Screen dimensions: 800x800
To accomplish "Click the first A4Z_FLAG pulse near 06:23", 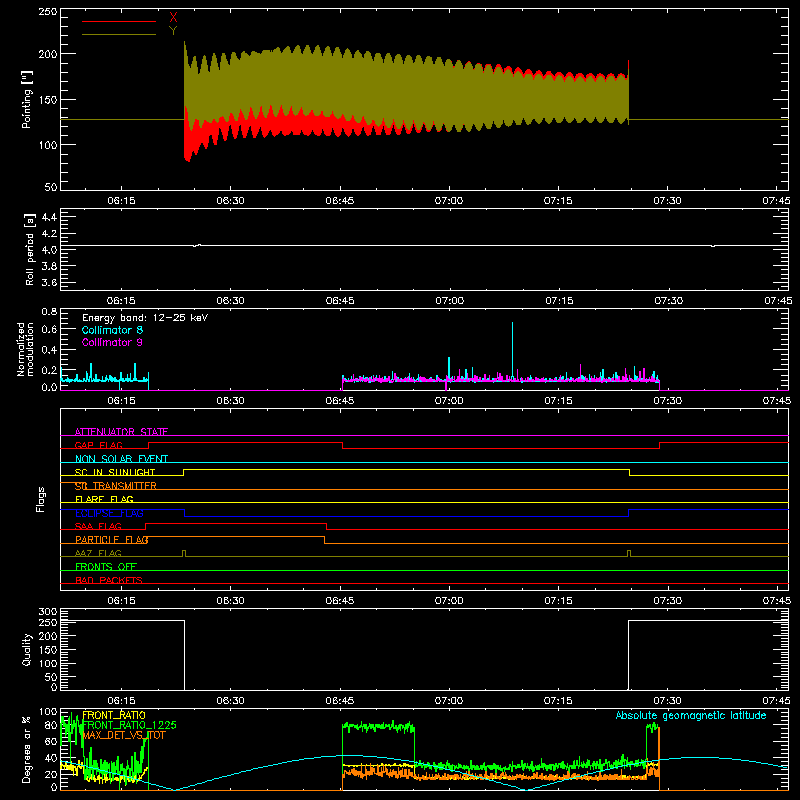I will coord(184,553).
